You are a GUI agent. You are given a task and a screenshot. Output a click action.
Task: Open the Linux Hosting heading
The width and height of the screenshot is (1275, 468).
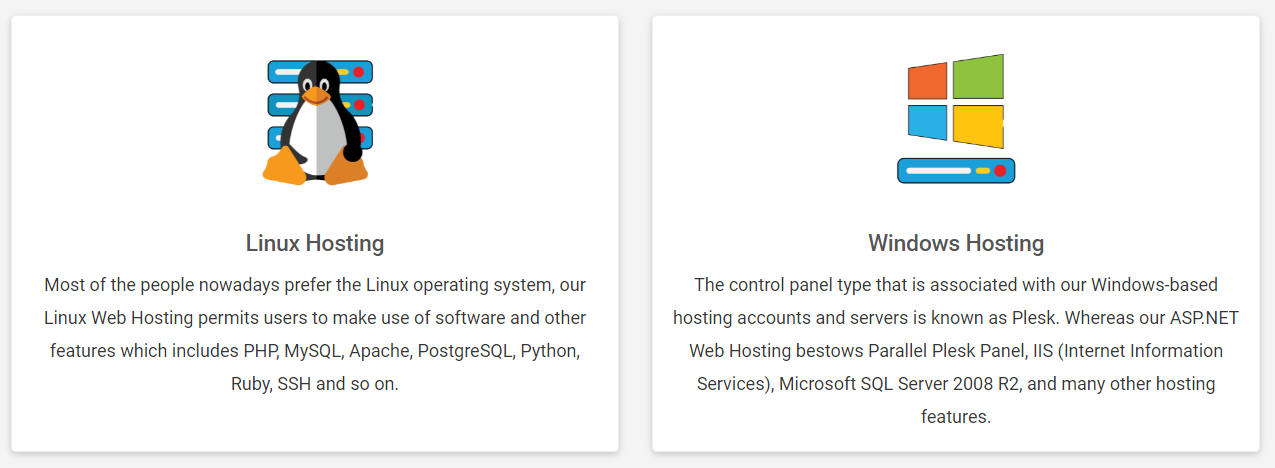pyautogui.click(x=315, y=243)
